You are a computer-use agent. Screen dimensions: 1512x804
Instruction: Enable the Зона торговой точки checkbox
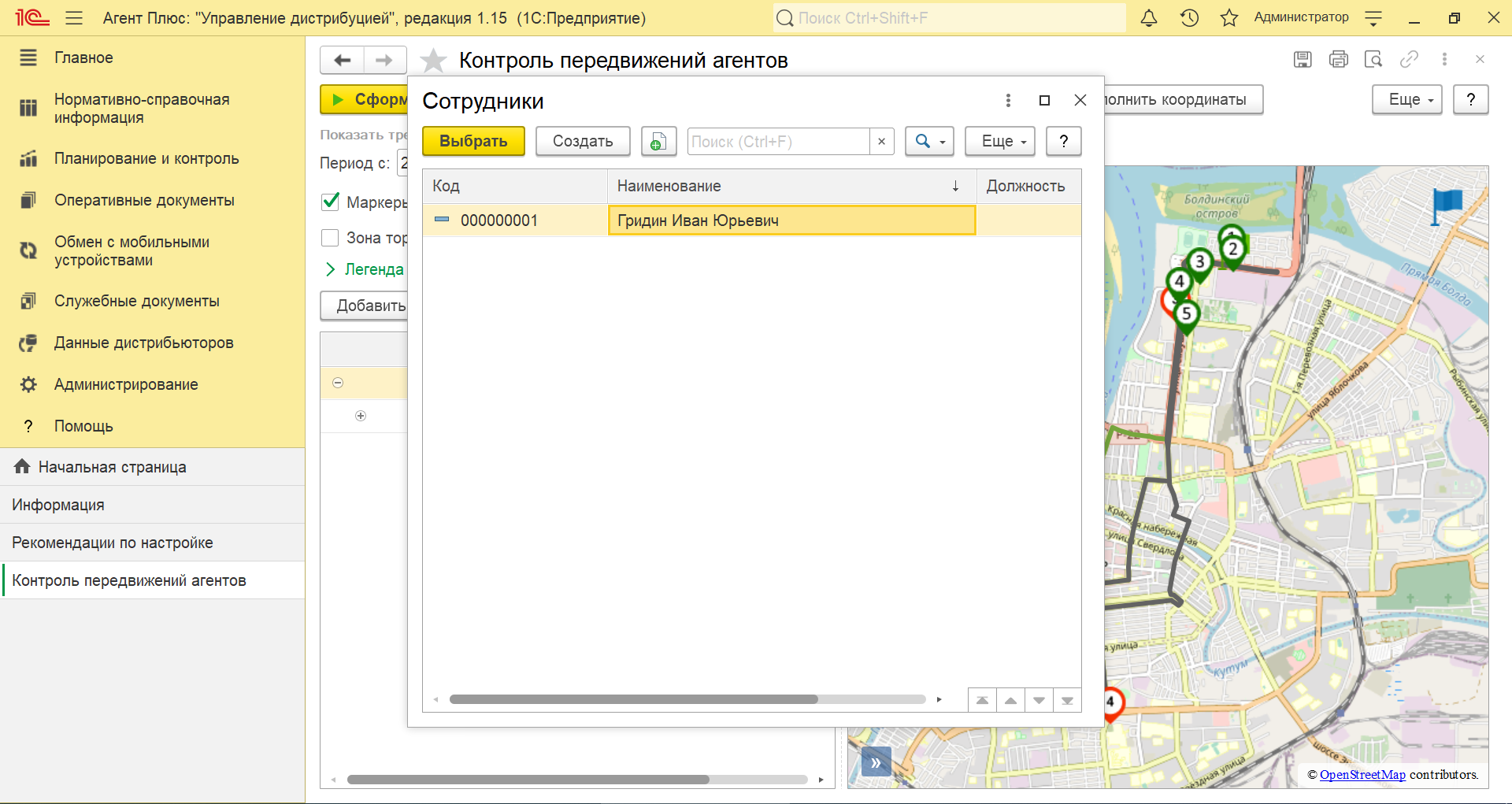331,237
